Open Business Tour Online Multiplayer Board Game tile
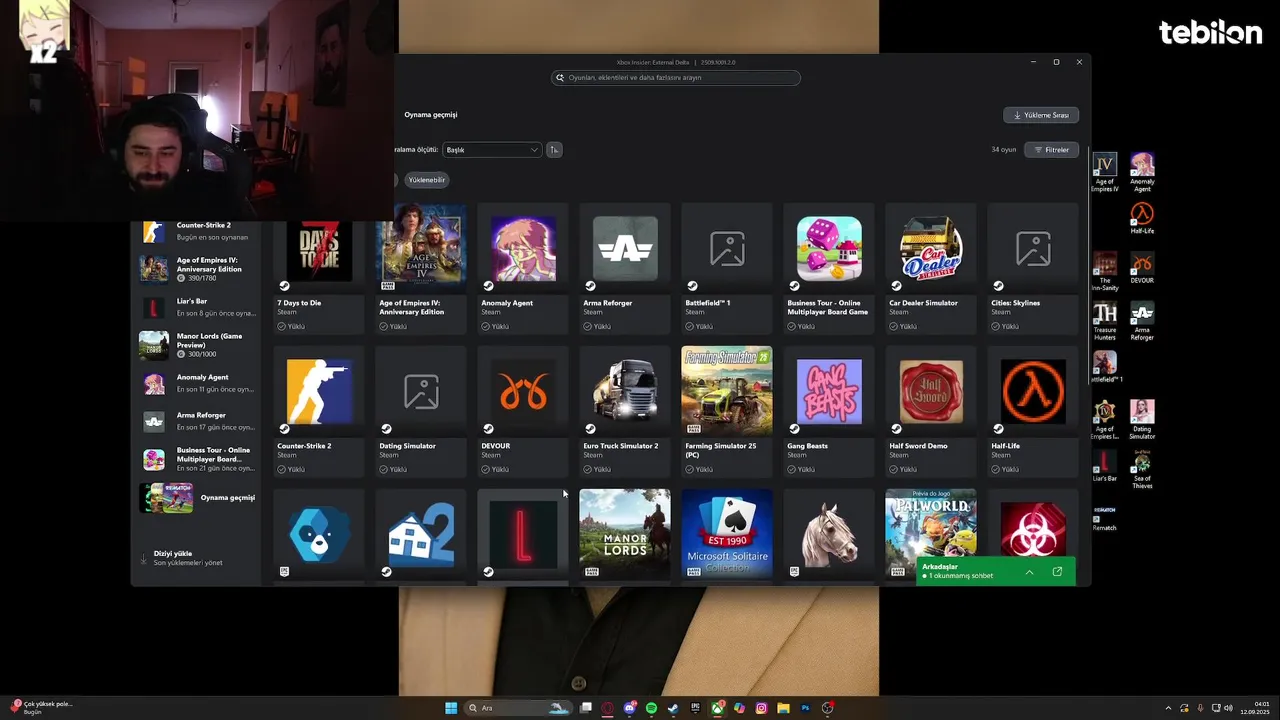The width and height of the screenshot is (1280, 720). click(x=829, y=269)
